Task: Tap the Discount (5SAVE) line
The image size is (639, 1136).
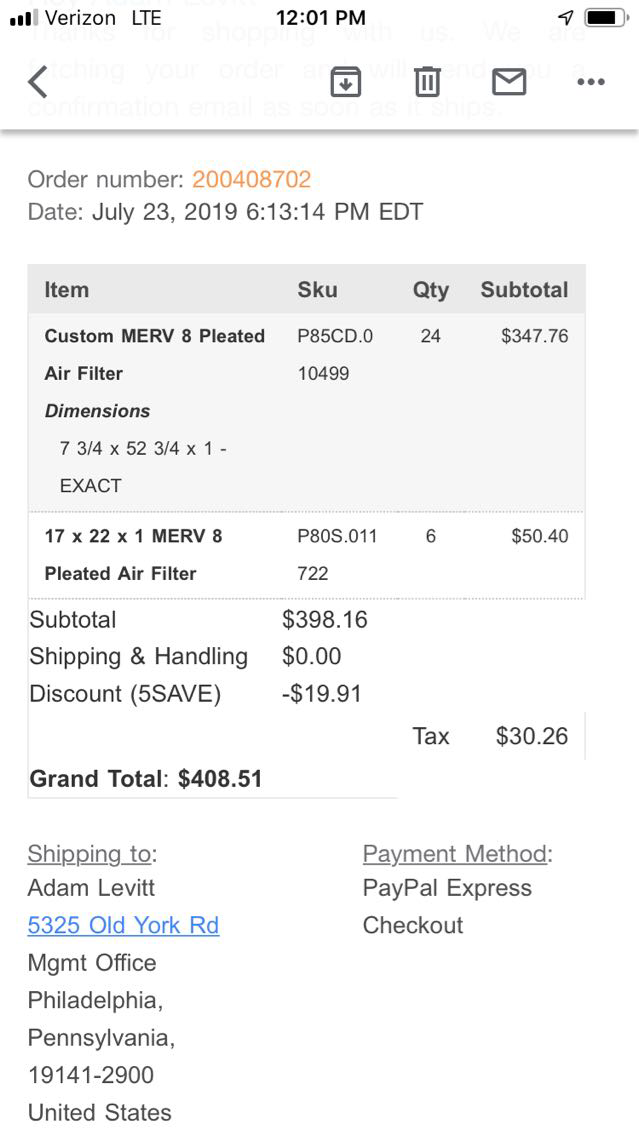Action: click(x=125, y=694)
